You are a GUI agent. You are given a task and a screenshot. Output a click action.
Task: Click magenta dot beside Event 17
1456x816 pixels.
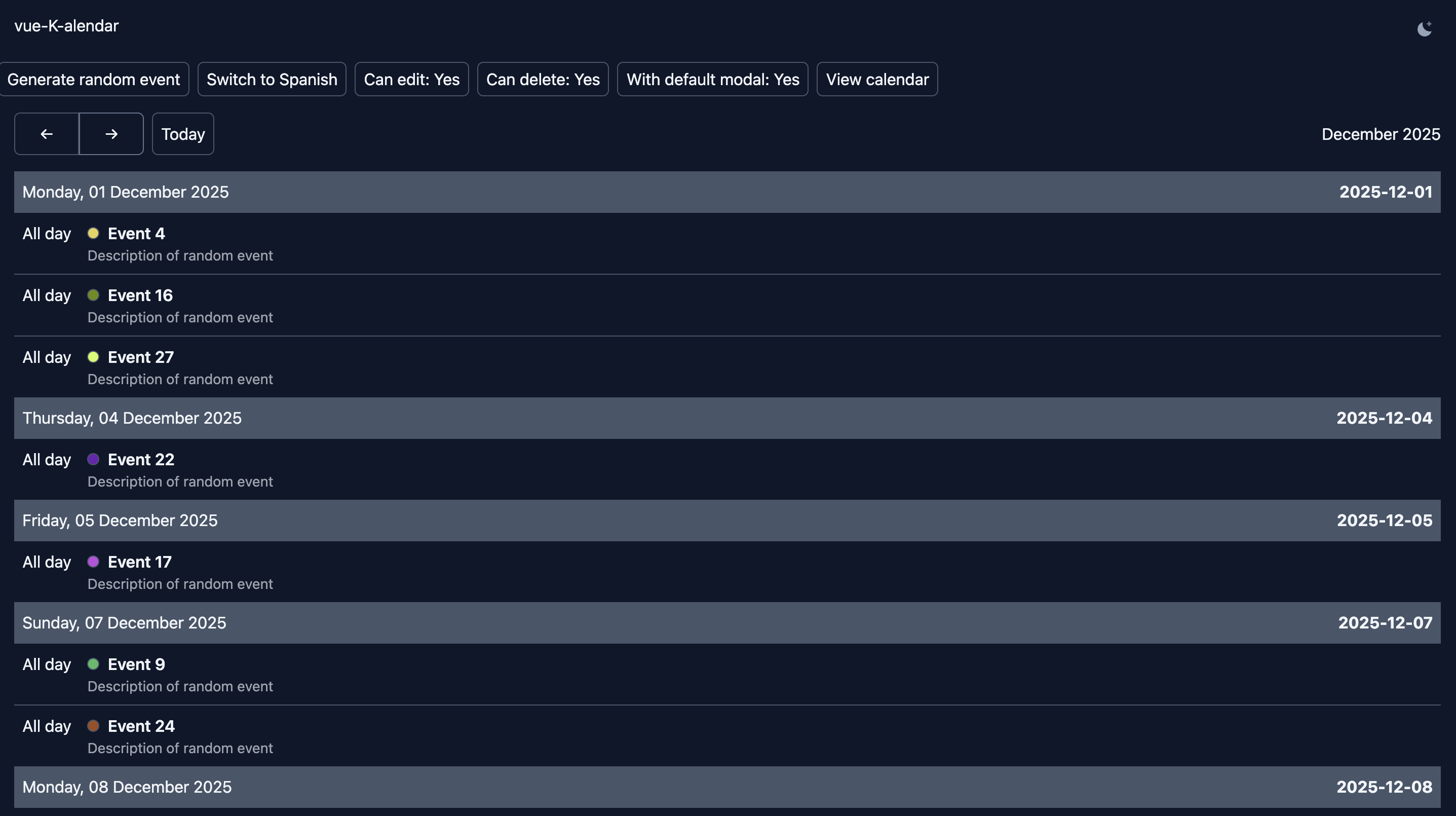93,562
